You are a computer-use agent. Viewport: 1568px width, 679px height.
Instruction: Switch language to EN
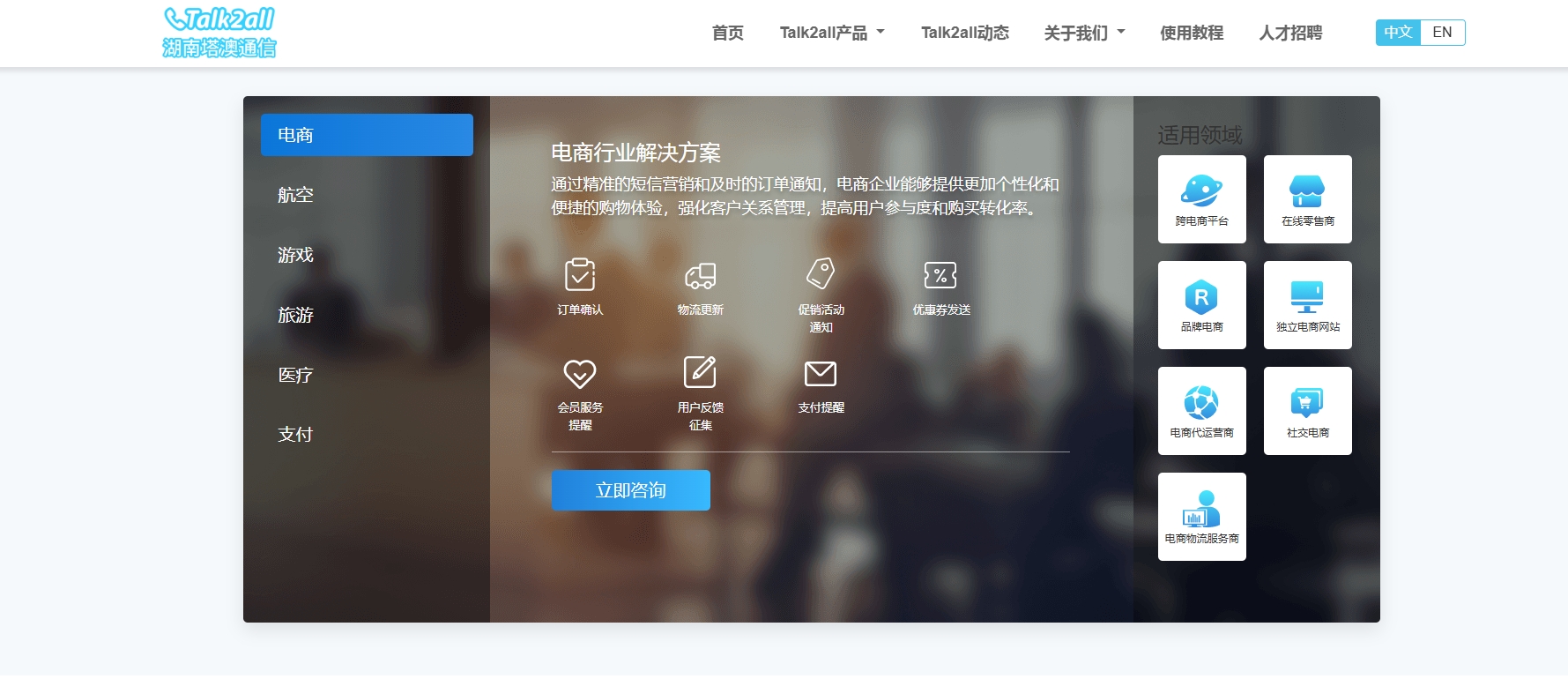(x=1442, y=33)
